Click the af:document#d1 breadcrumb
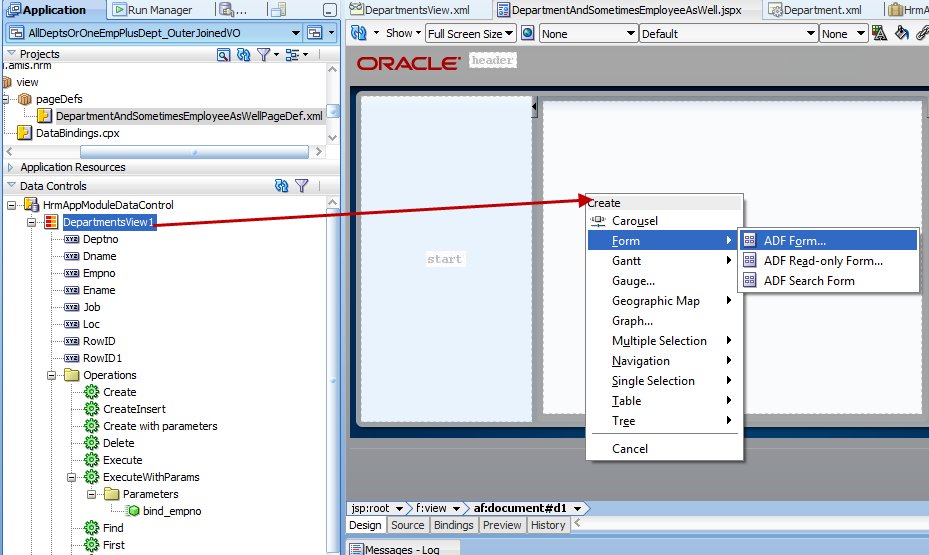Viewport: 929px width, 555px height. 520,508
